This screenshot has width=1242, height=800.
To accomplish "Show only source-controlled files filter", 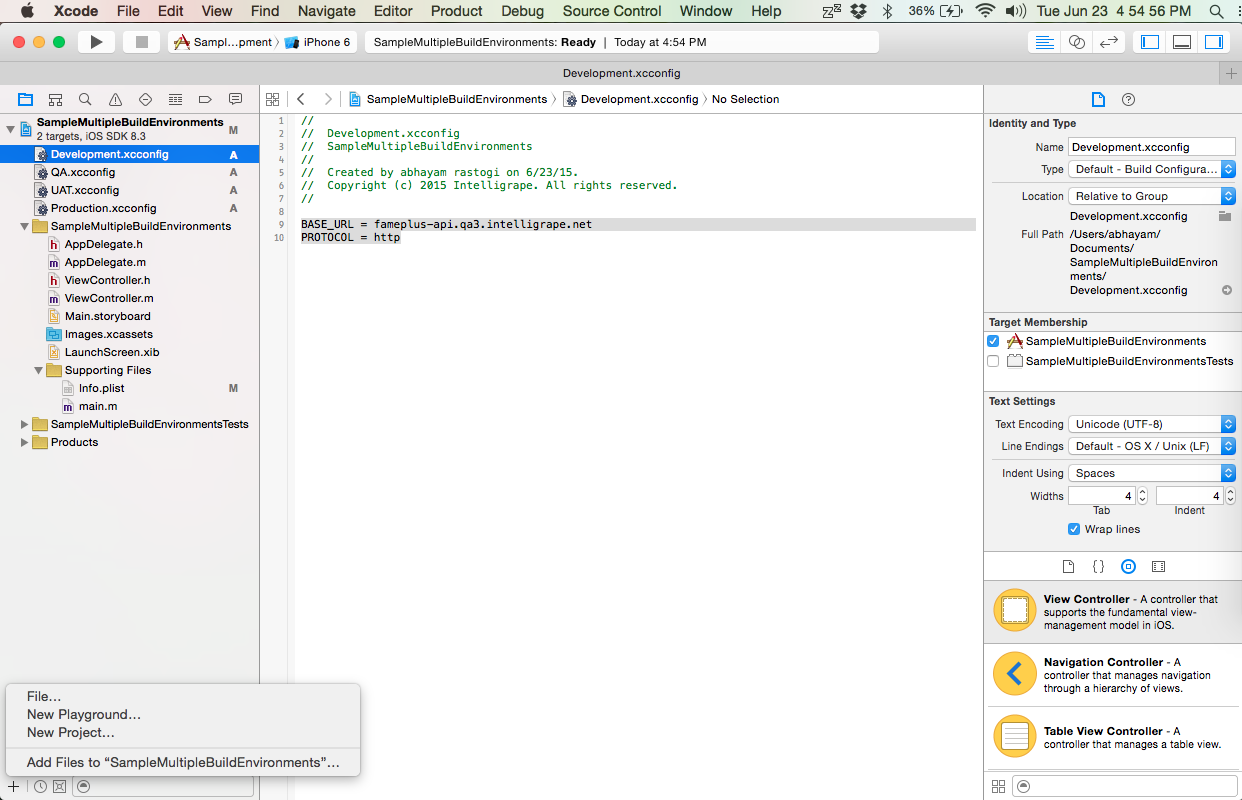I will pos(60,787).
